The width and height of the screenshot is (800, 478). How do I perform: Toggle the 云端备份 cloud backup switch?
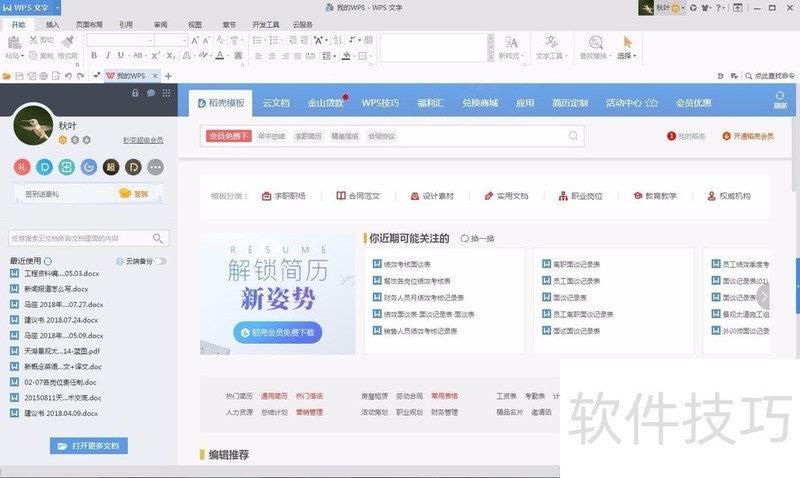(161, 261)
